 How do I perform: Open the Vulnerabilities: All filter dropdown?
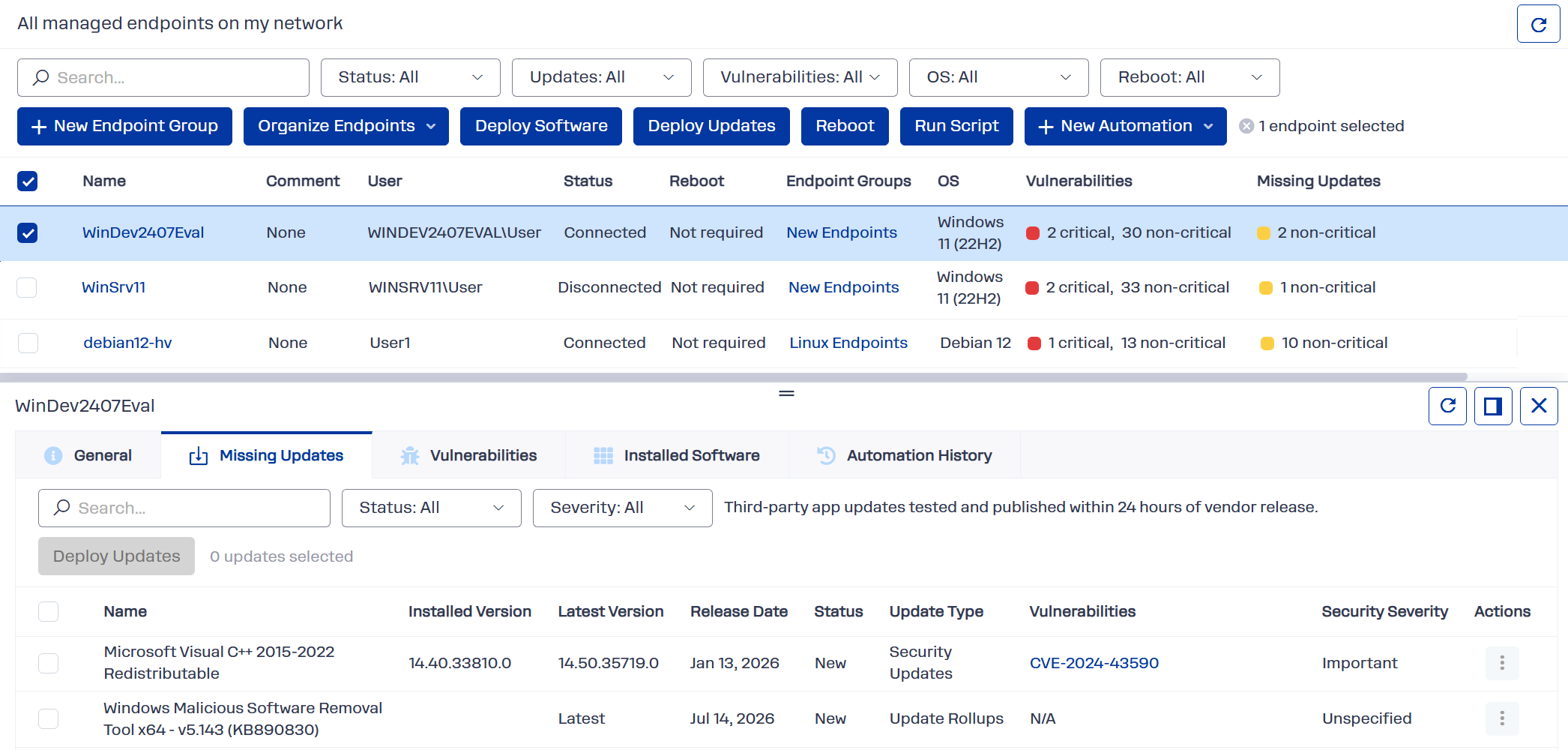point(800,77)
